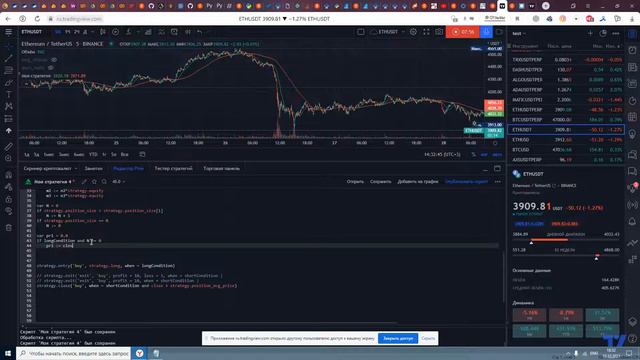The height and width of the screenshot is (360, 640).
Task: Lock all drawing tools
Action: pyautogui.click(x=9, y=199)
